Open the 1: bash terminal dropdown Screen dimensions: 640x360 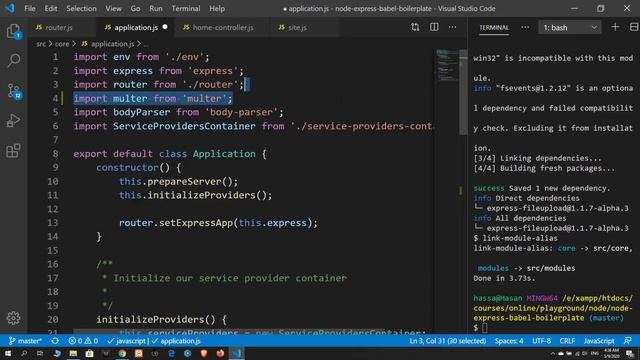570,27
